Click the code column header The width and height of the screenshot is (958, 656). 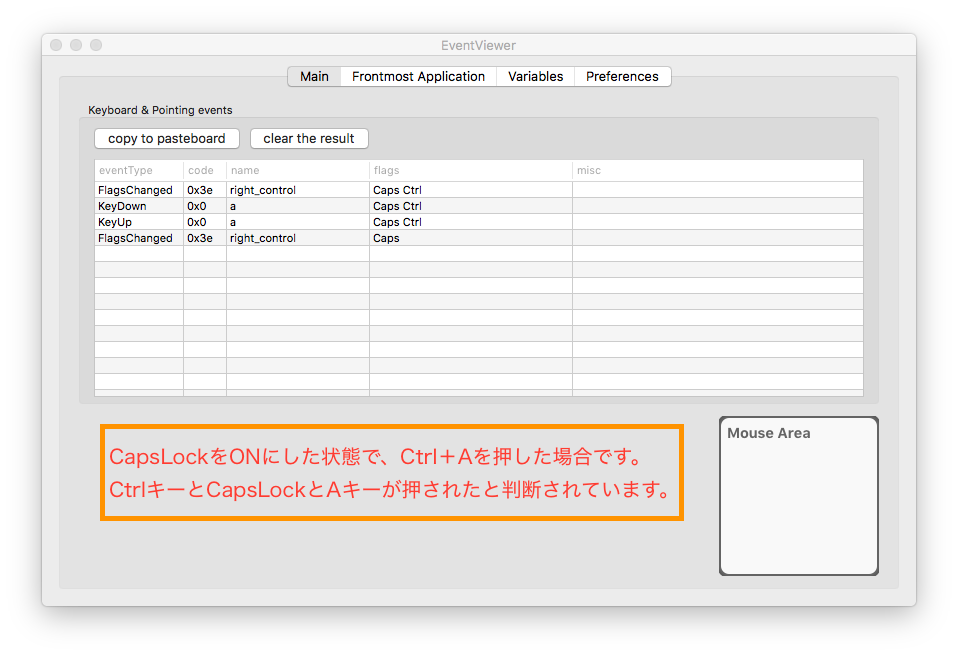point(201,170)
